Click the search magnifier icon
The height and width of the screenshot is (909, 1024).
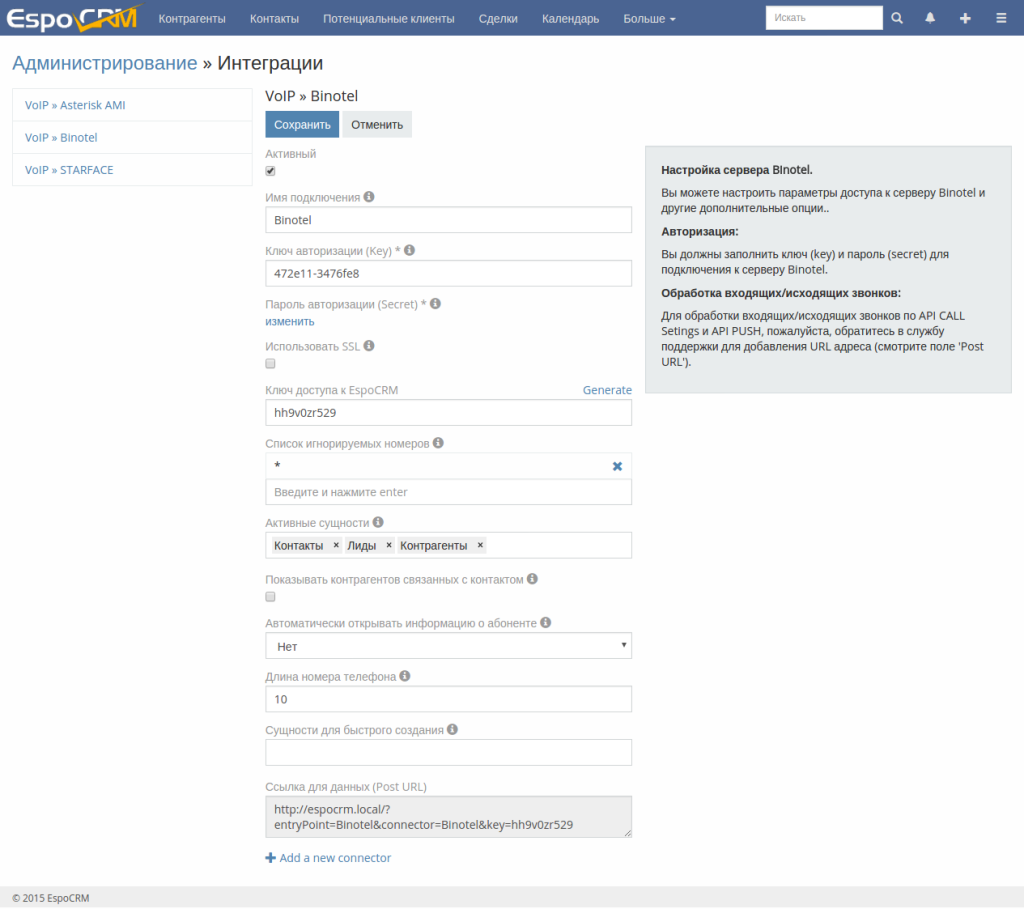(x=897, y=18)
